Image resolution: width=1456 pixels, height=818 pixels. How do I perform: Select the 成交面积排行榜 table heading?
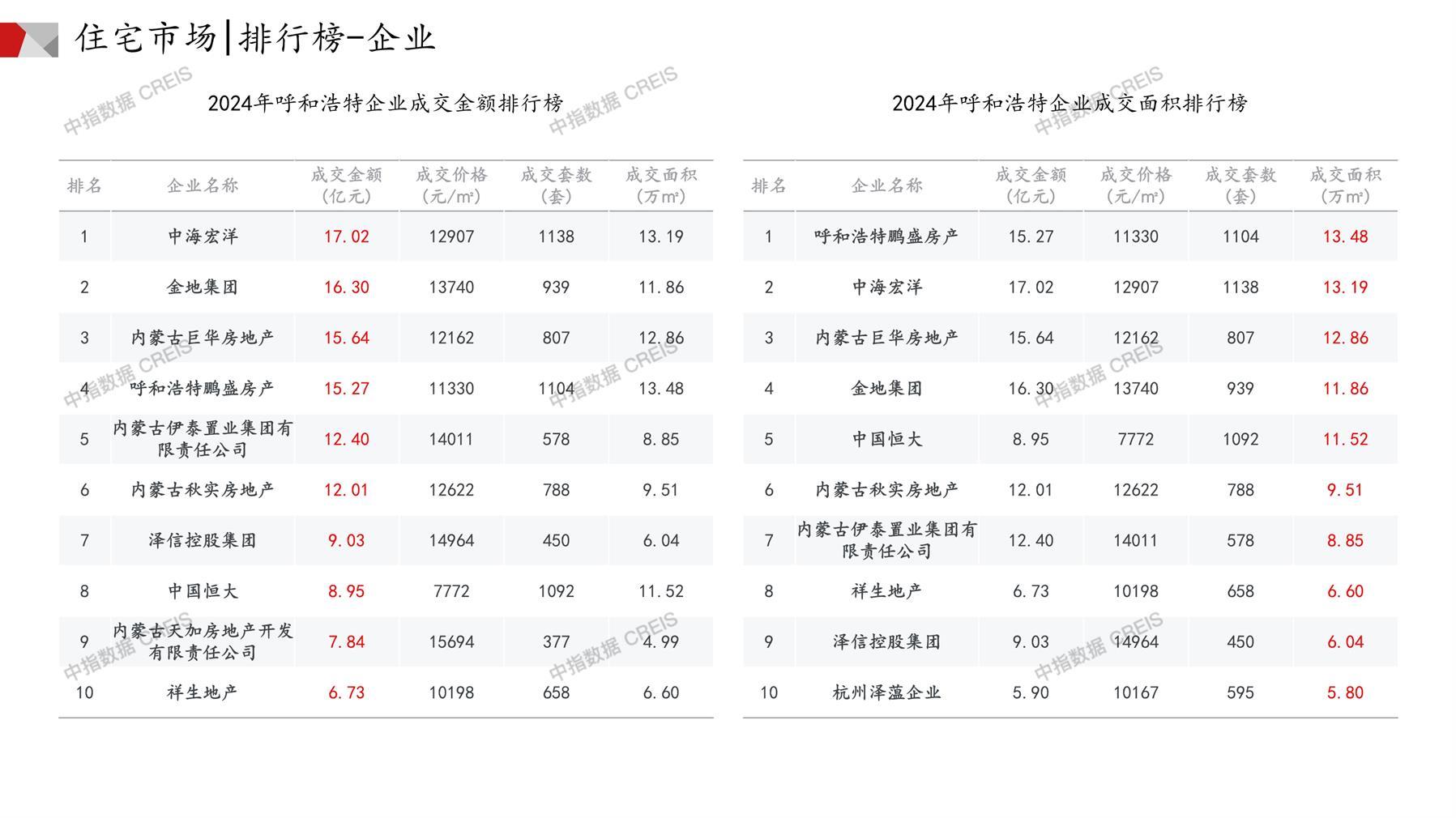(x=1070, y=104)
